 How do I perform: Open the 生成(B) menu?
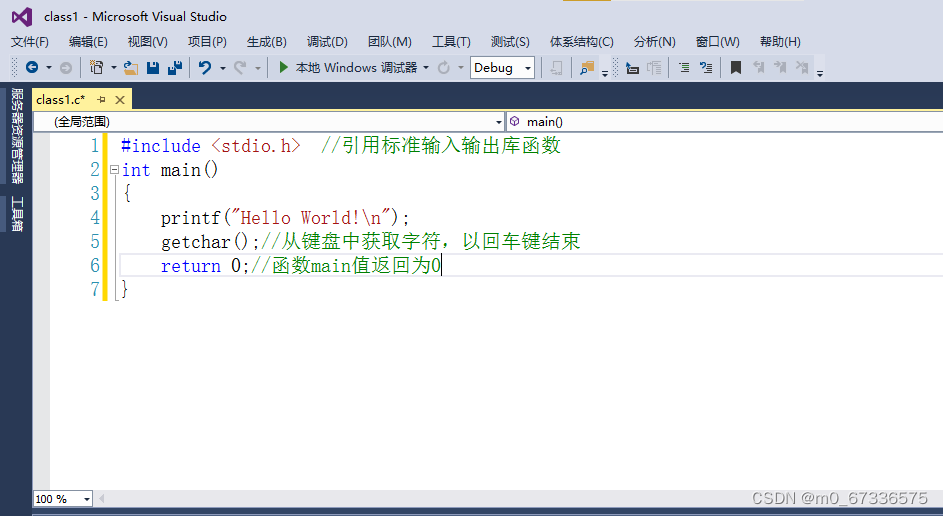(x=266, y=41)
